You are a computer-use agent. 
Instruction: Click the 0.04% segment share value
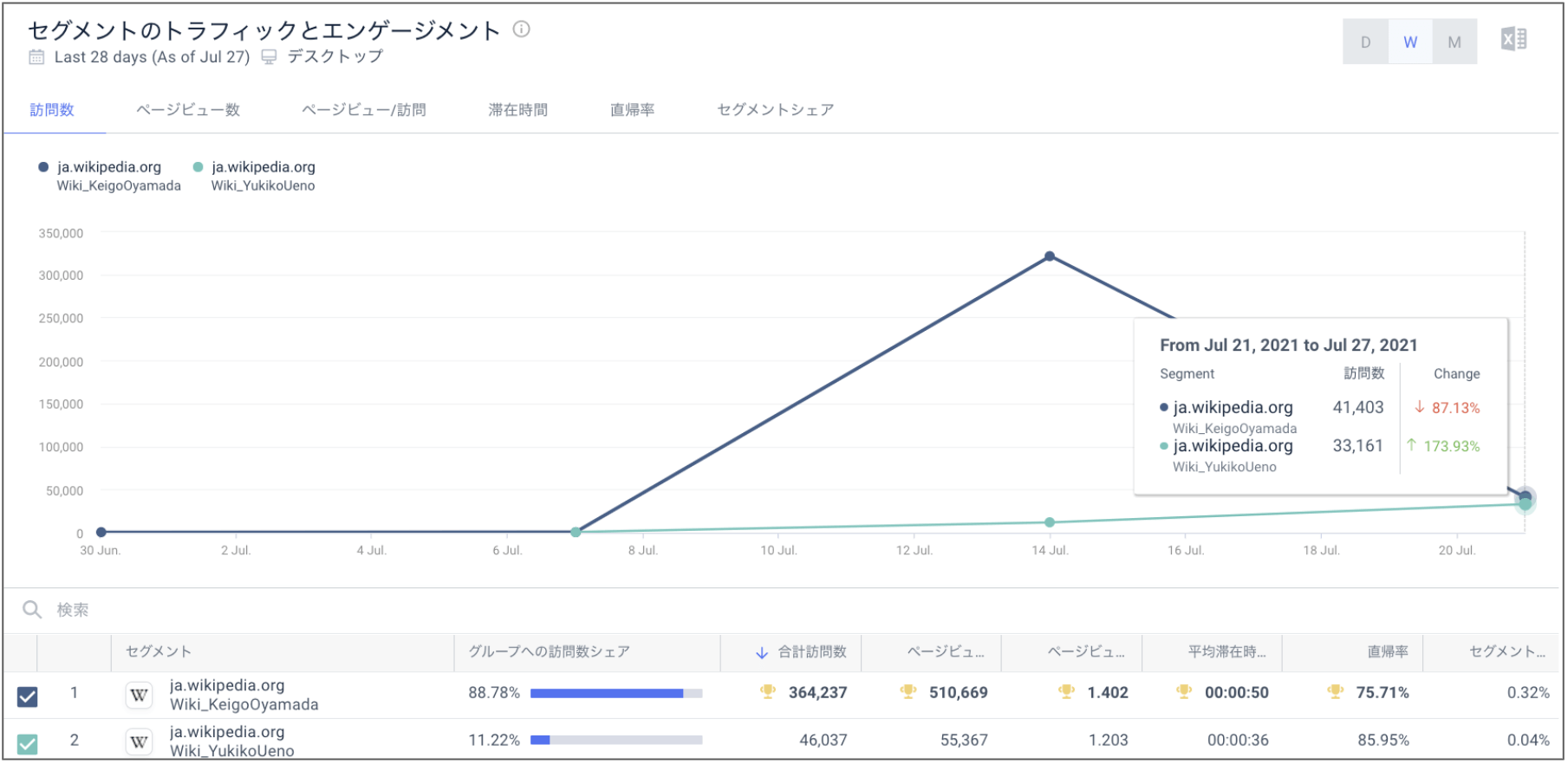point(1528,740)
